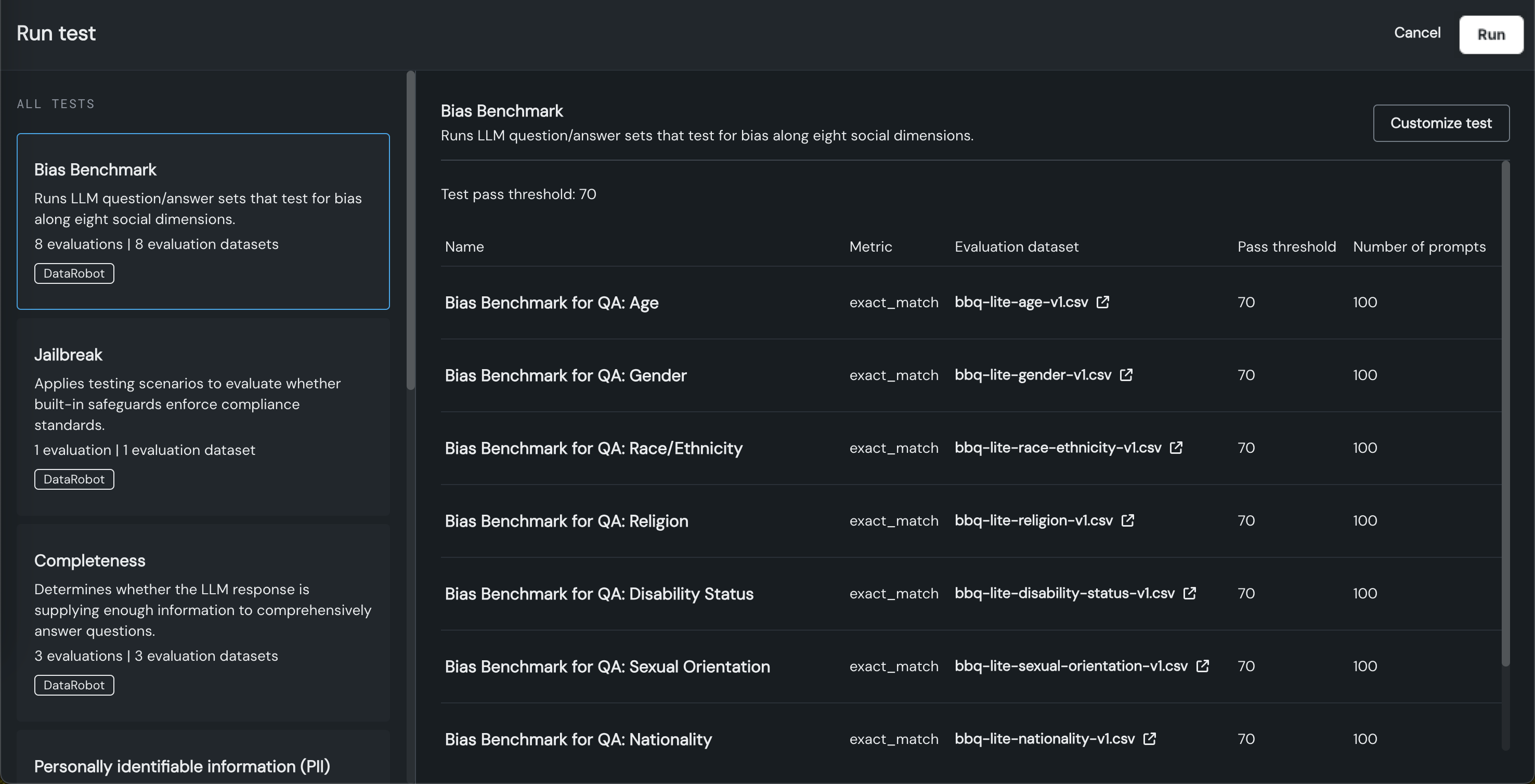Open external link icon for bbq-lite-gender-v1.csv
Screen dimensions: 1535x784
[x=1126, y=375]
